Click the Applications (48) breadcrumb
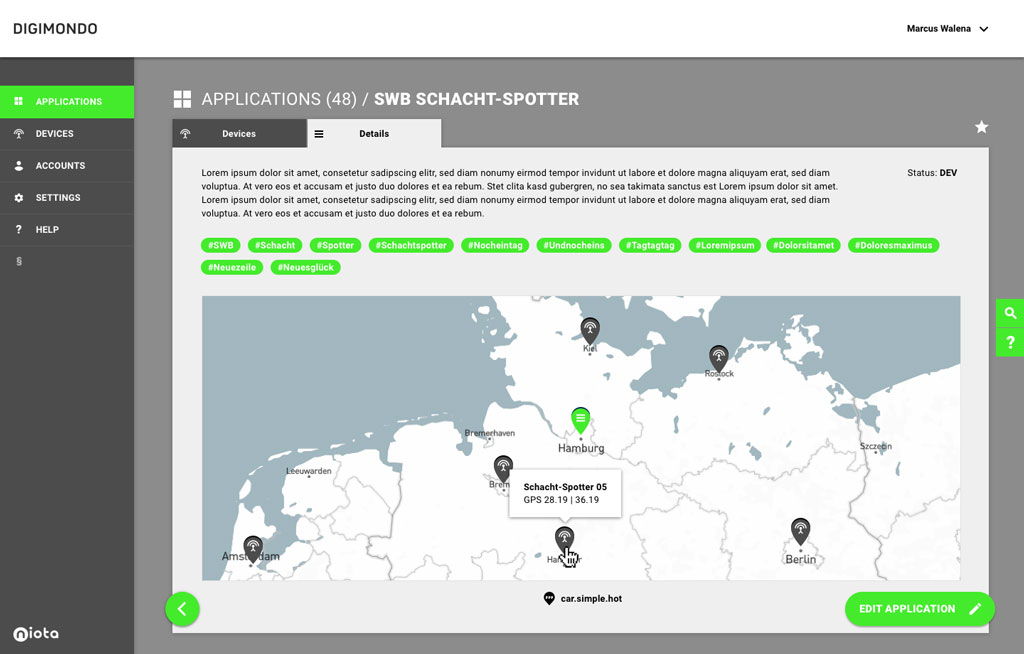The width and height of the screenshot is (1024, 654). 279,99
